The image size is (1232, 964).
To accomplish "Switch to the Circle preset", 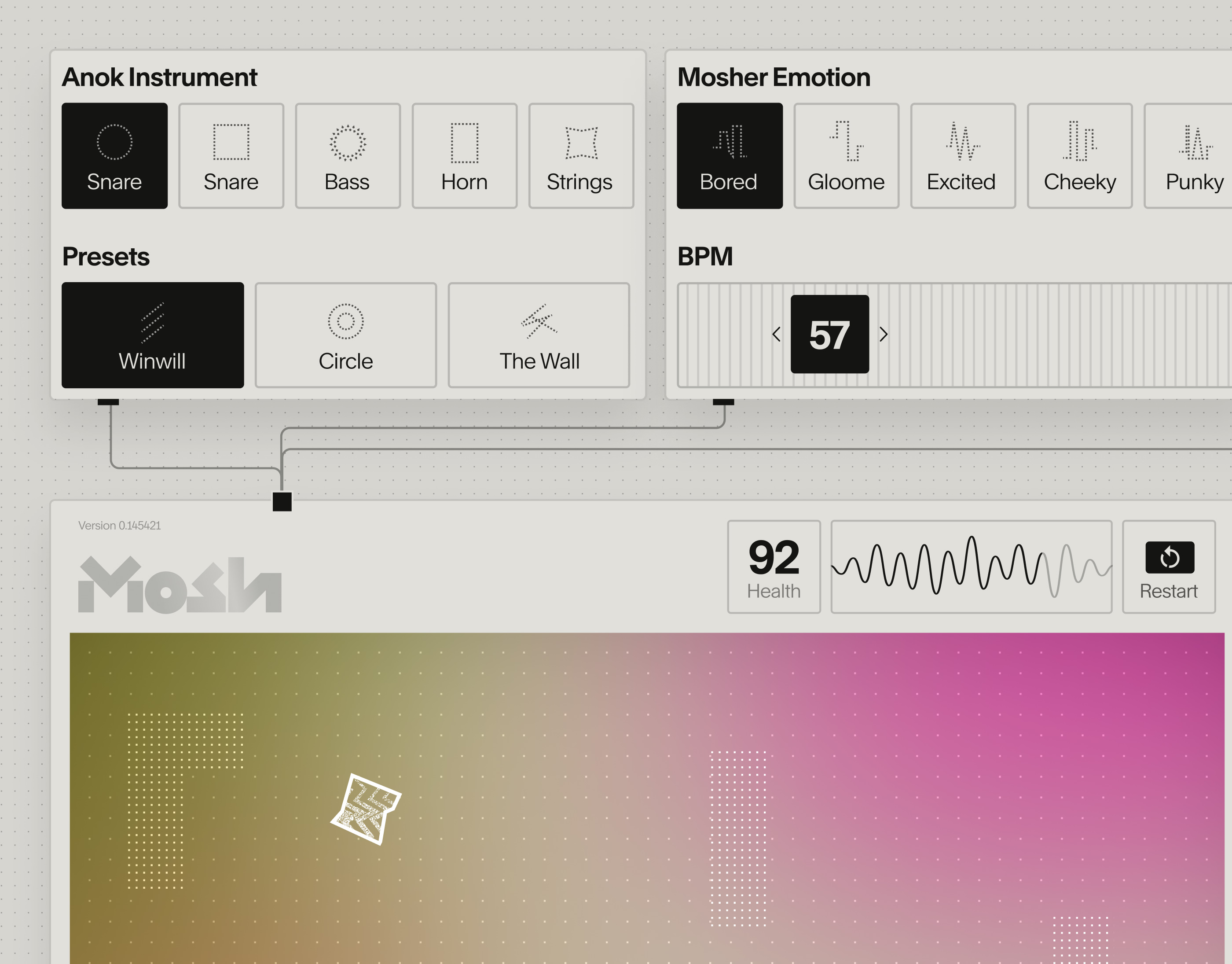I will coord(345,335).
